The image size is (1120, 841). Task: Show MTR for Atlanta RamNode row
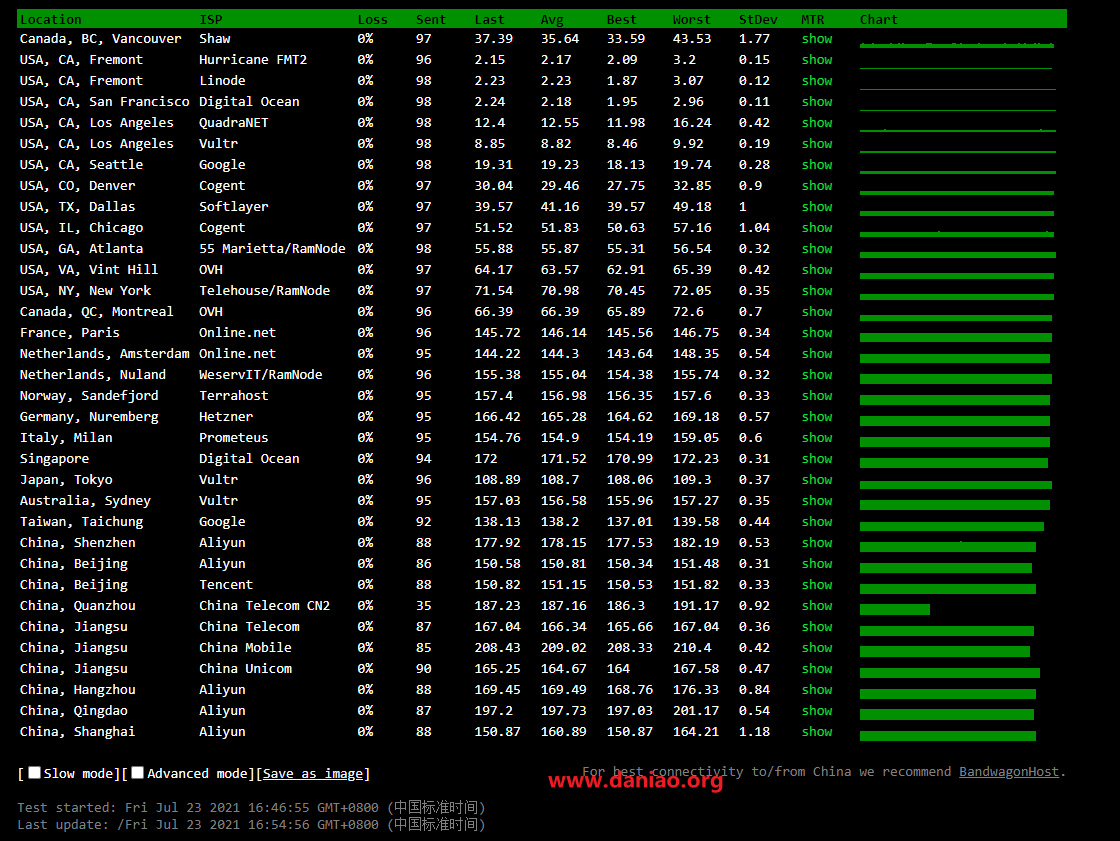tap(816, 249)
